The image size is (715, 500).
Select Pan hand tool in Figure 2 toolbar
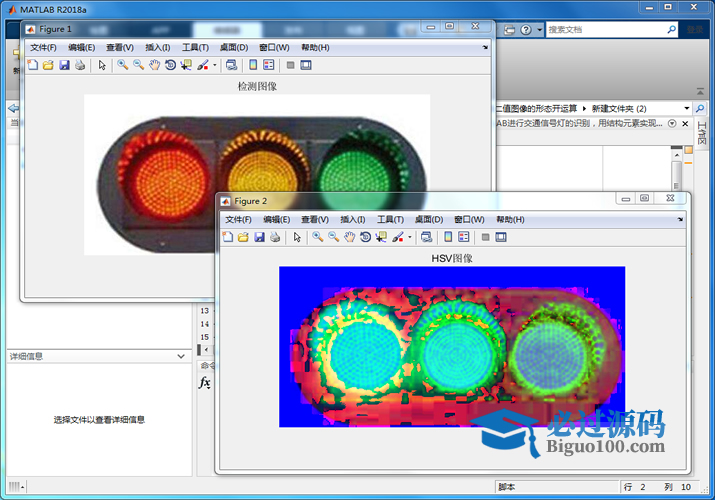click(349, 237)
